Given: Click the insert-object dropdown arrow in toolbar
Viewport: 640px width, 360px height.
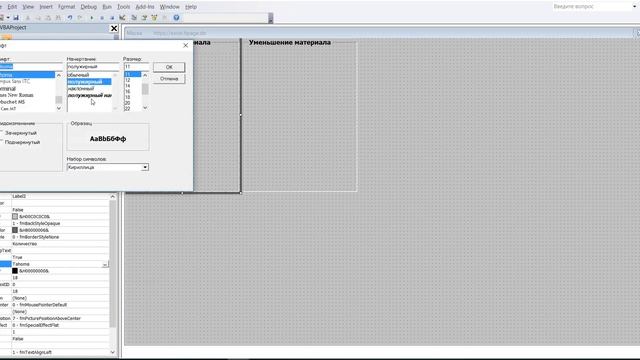Looking at the screenshot, I should tap(8, 18).
